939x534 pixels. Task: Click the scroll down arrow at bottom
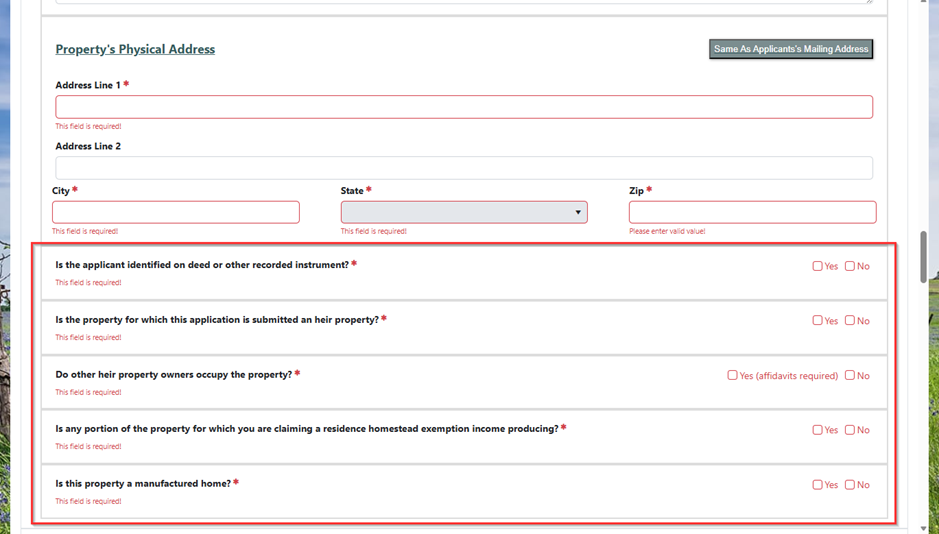[924, 528]
